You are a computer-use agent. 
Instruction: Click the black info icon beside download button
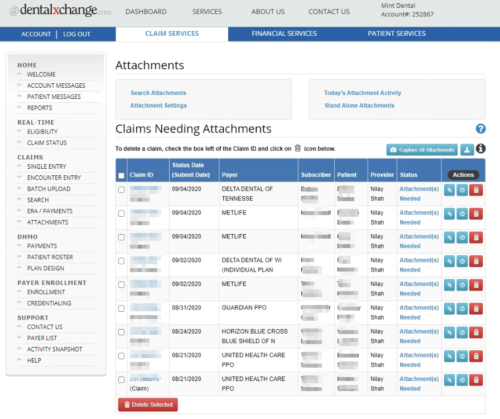(480, 149)
